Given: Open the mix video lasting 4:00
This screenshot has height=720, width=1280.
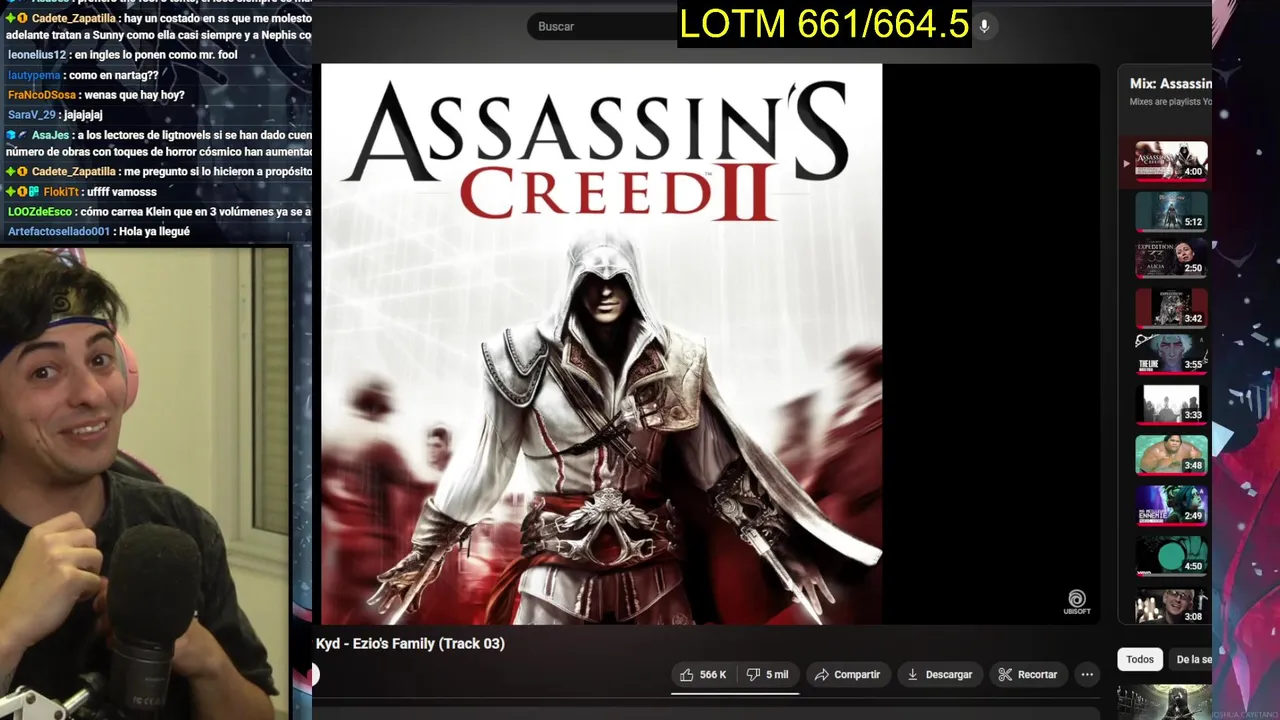Looking at the screenshot, I should 1171,160.
